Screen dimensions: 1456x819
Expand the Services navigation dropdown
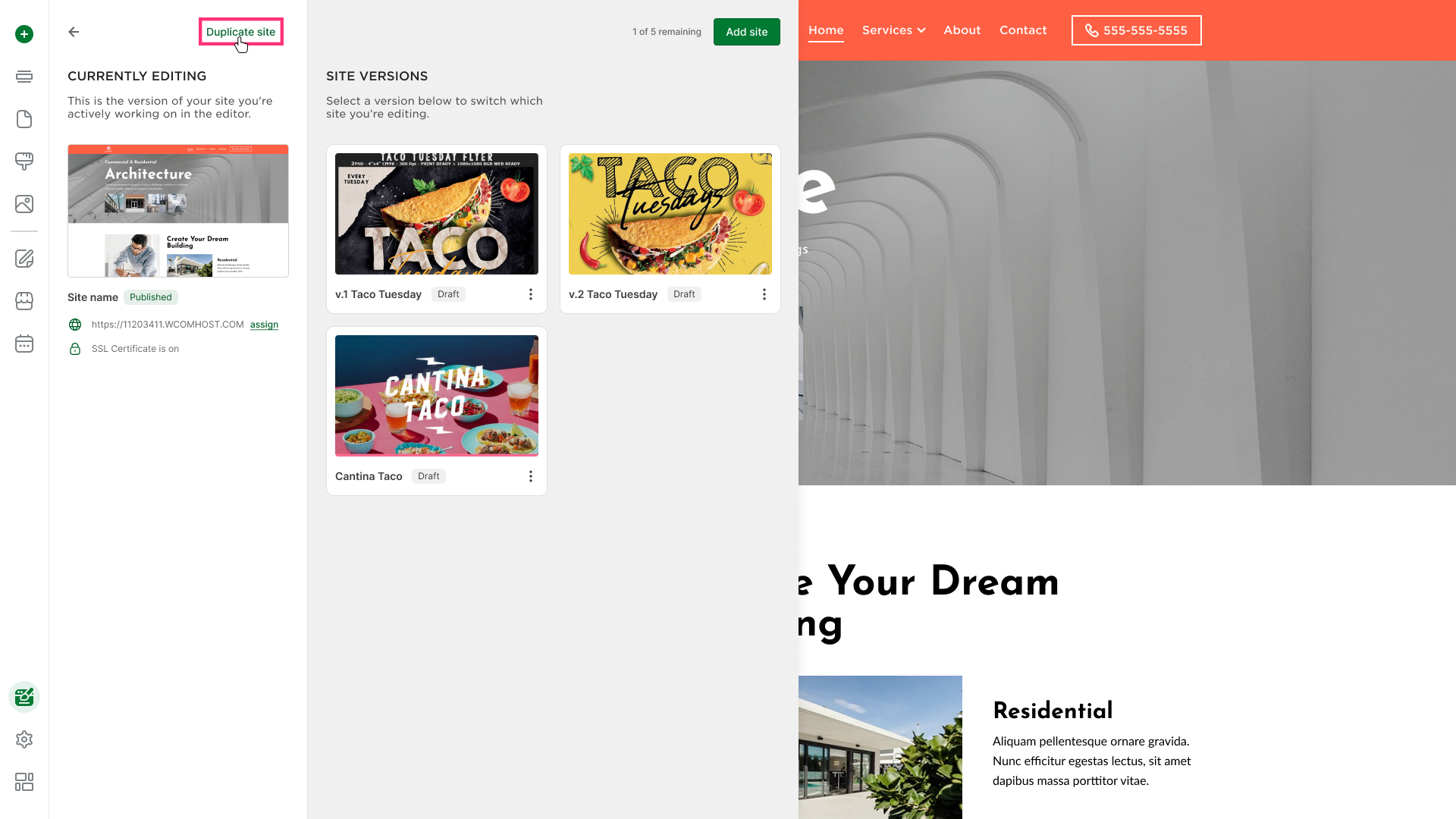point(893,30)
